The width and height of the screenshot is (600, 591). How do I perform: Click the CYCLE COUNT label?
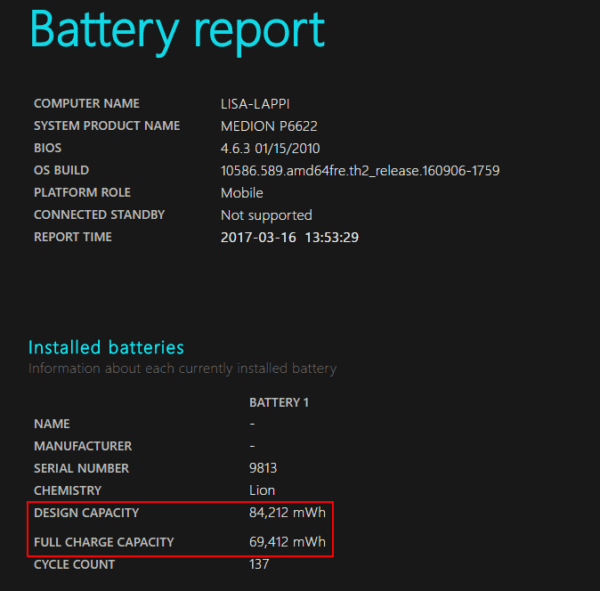pyautogui.click(x=74, y=564)
